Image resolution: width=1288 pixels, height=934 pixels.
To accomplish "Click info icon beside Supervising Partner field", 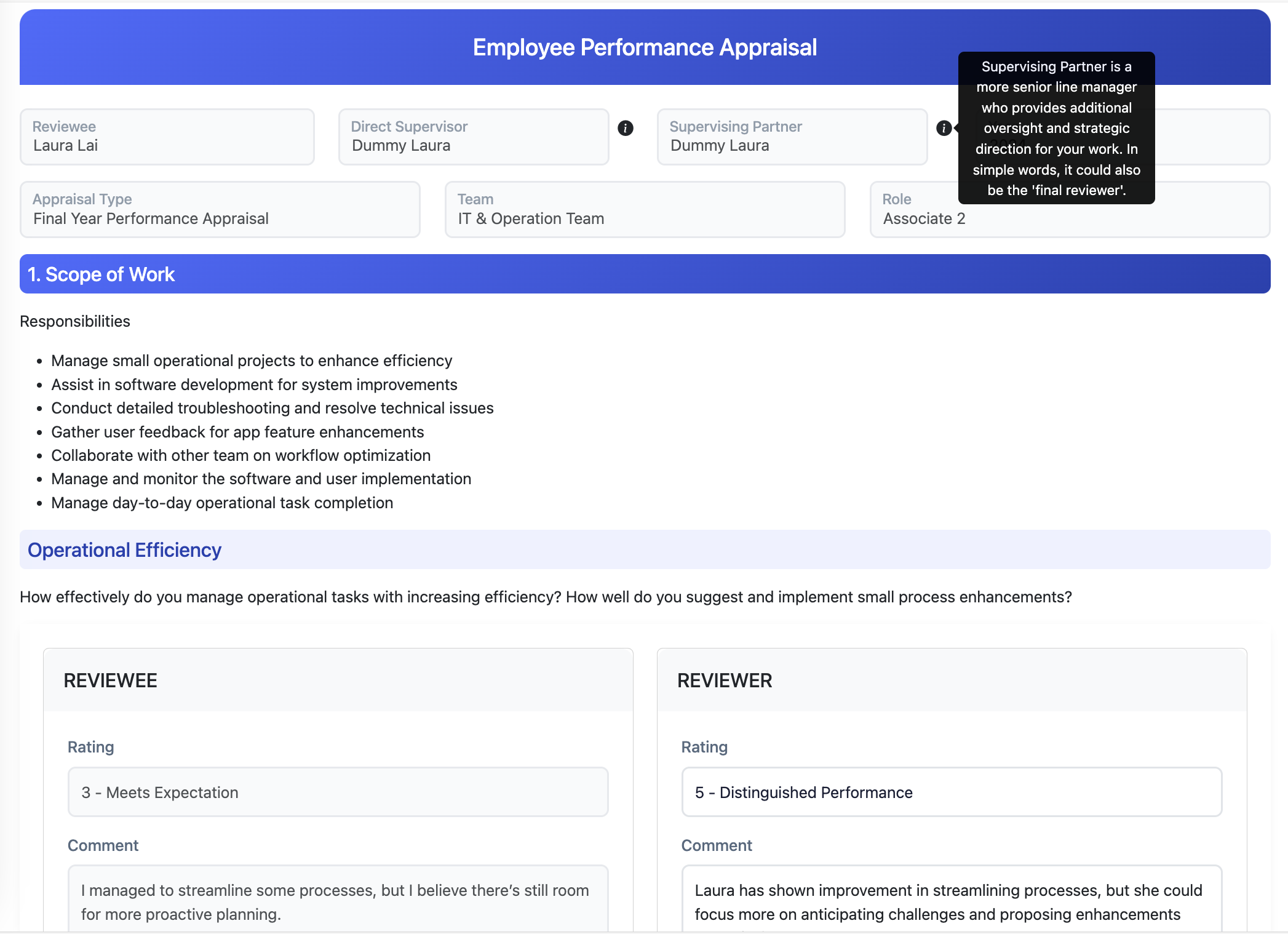I will (944, 128).
